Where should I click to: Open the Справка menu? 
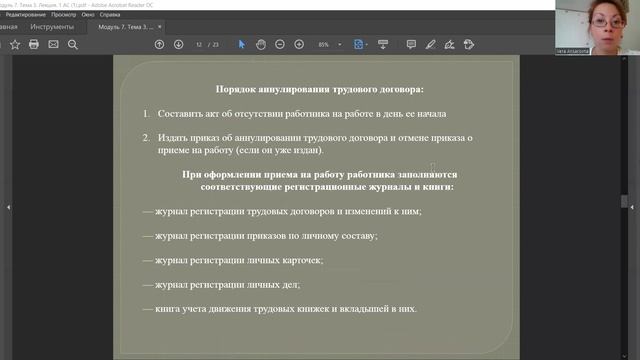[110, 15]
